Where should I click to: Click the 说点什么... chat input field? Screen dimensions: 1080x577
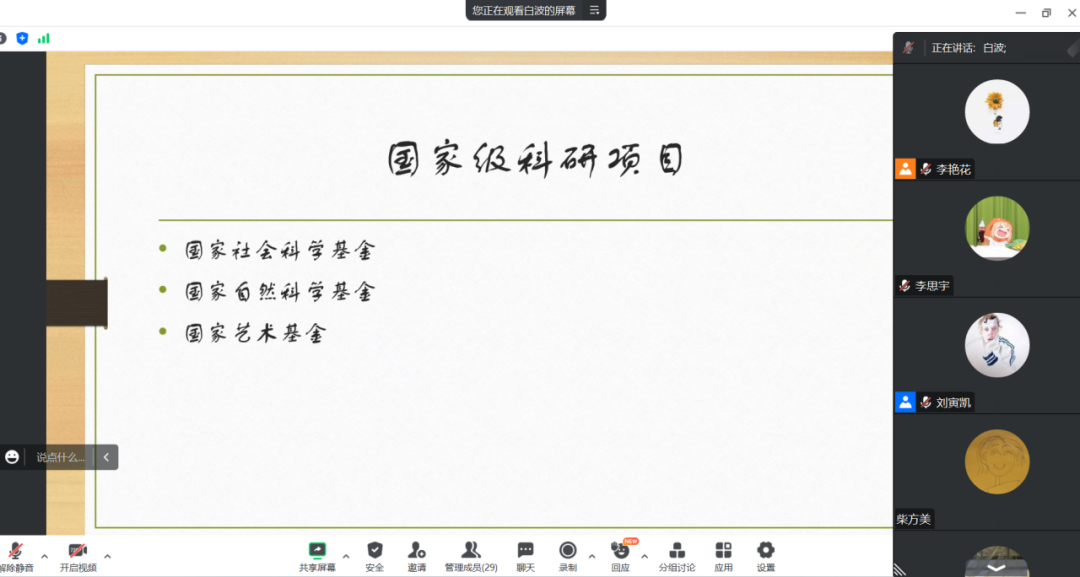pos(60,457)
